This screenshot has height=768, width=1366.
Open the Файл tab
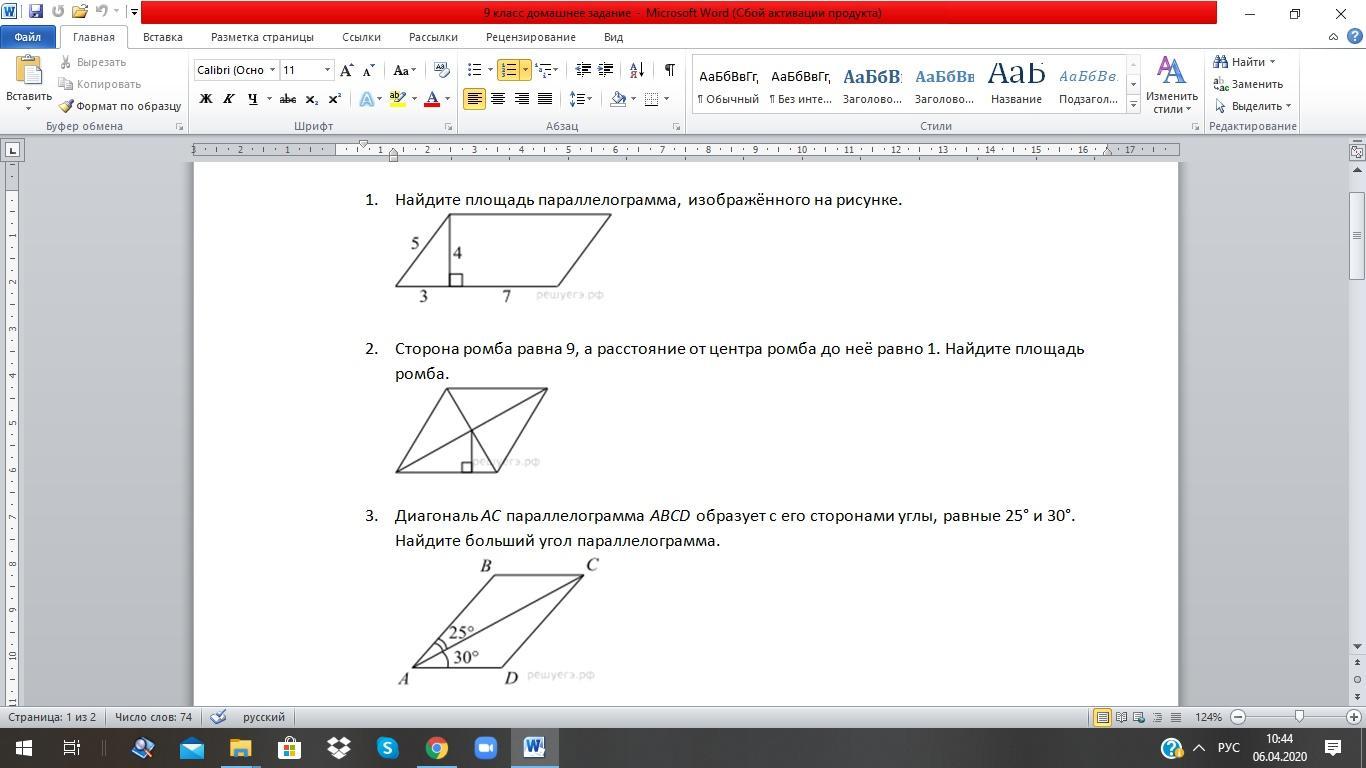pyautogui.click(x=28, y=37)
